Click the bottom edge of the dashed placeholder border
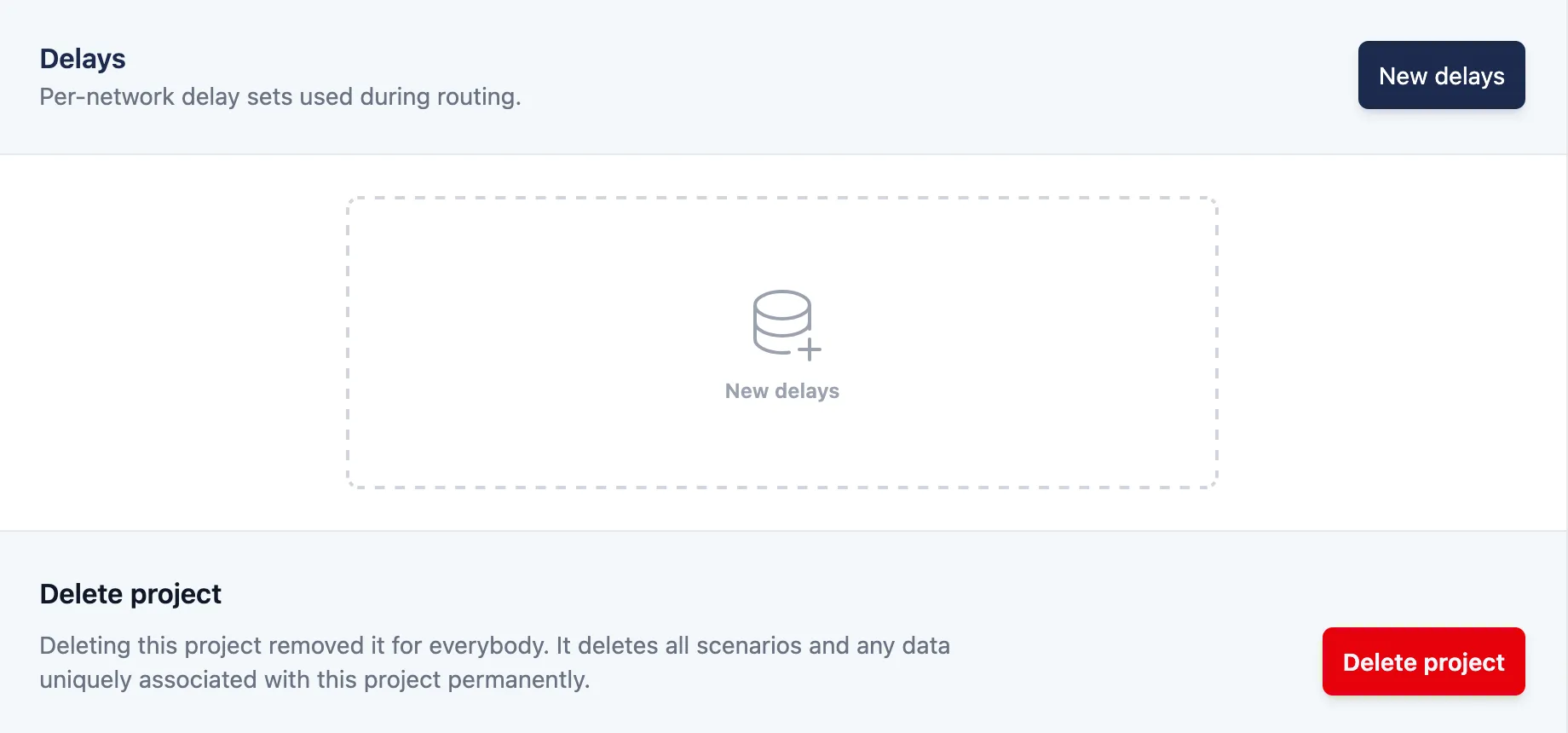 782,488
